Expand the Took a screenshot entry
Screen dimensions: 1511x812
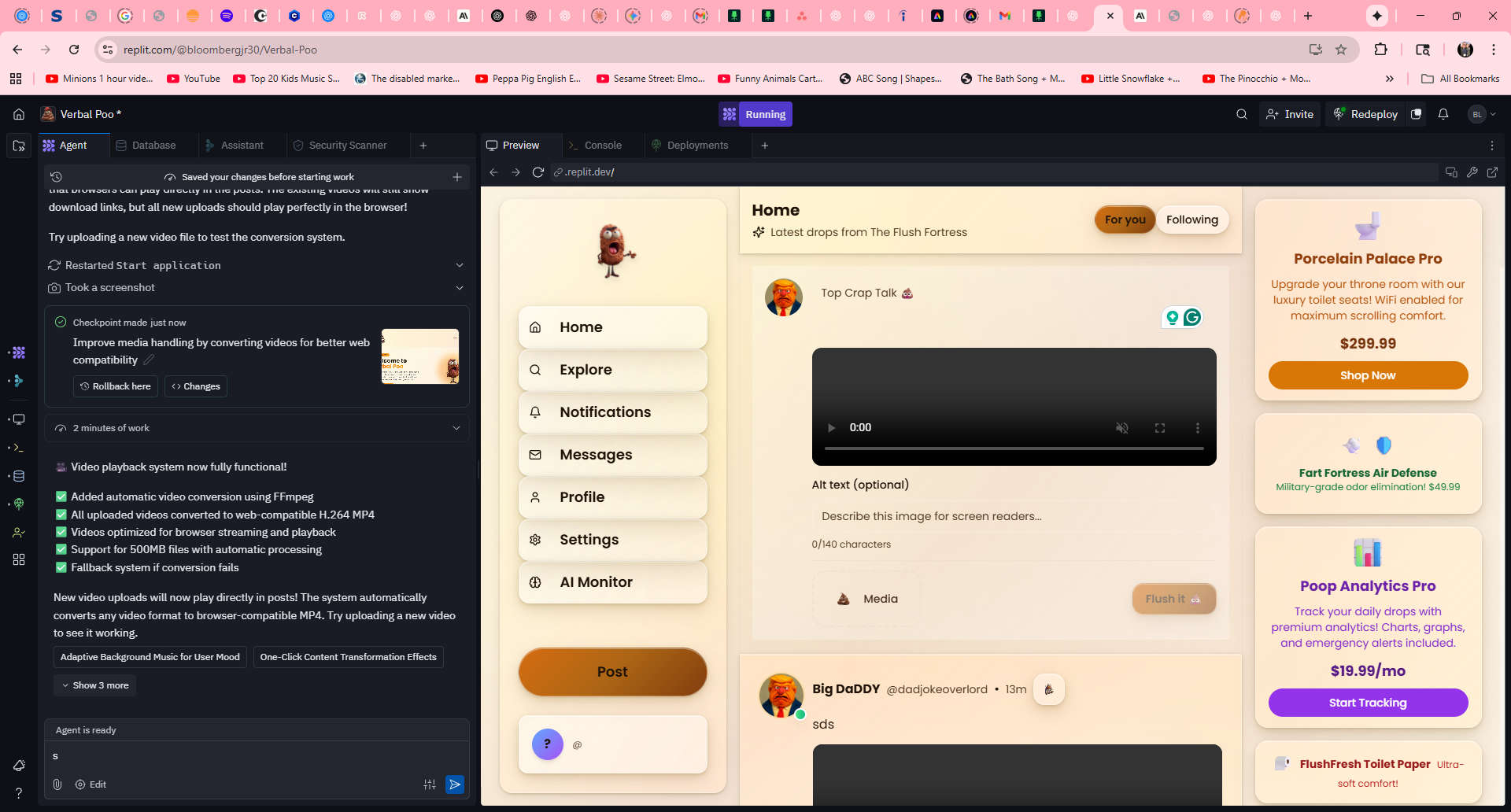460,288
